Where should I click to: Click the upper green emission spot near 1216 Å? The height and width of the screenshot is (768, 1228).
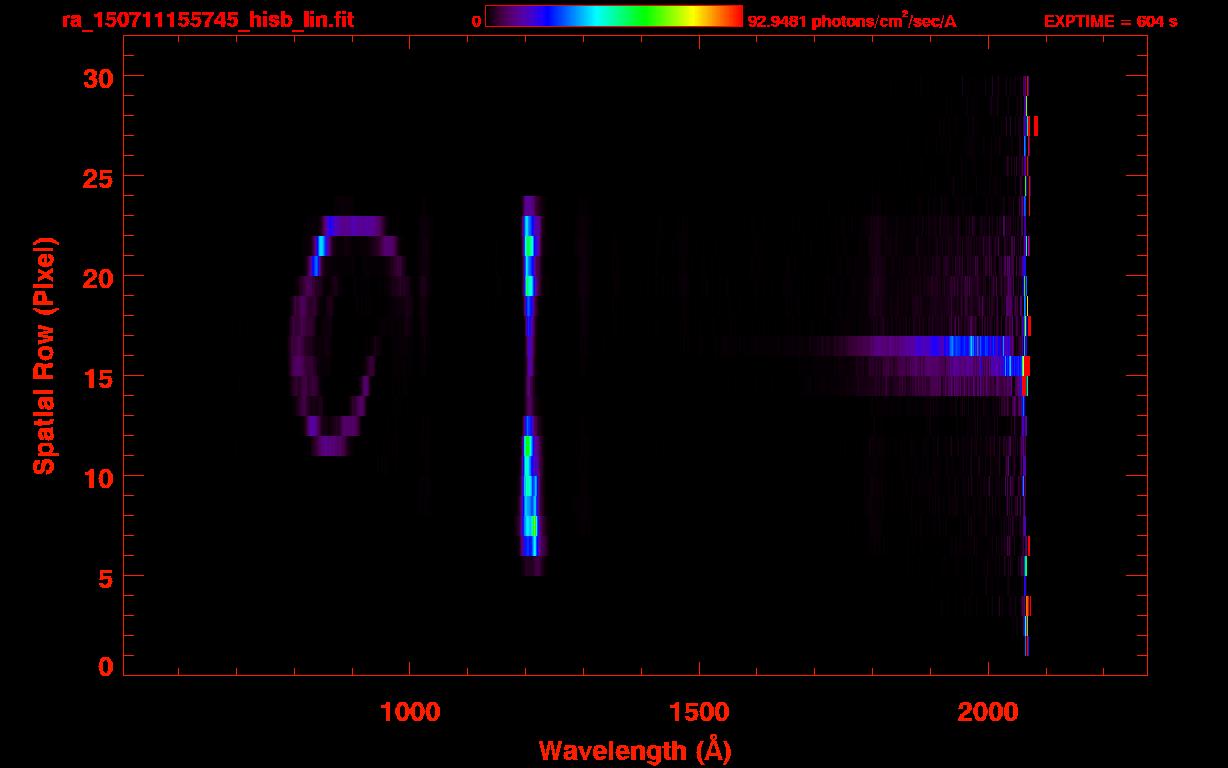pos(529,245)
